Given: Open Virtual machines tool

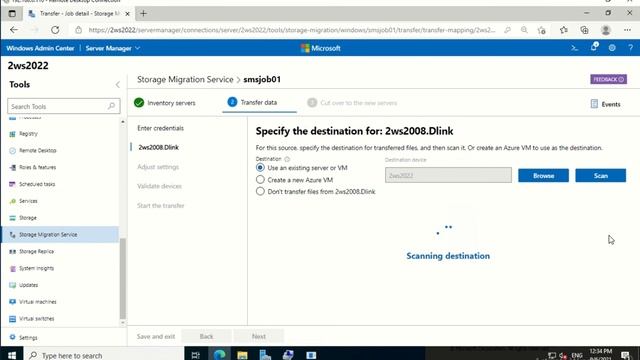Looking at the screenshot, I should pyautogui.click(x=38, y=302).
